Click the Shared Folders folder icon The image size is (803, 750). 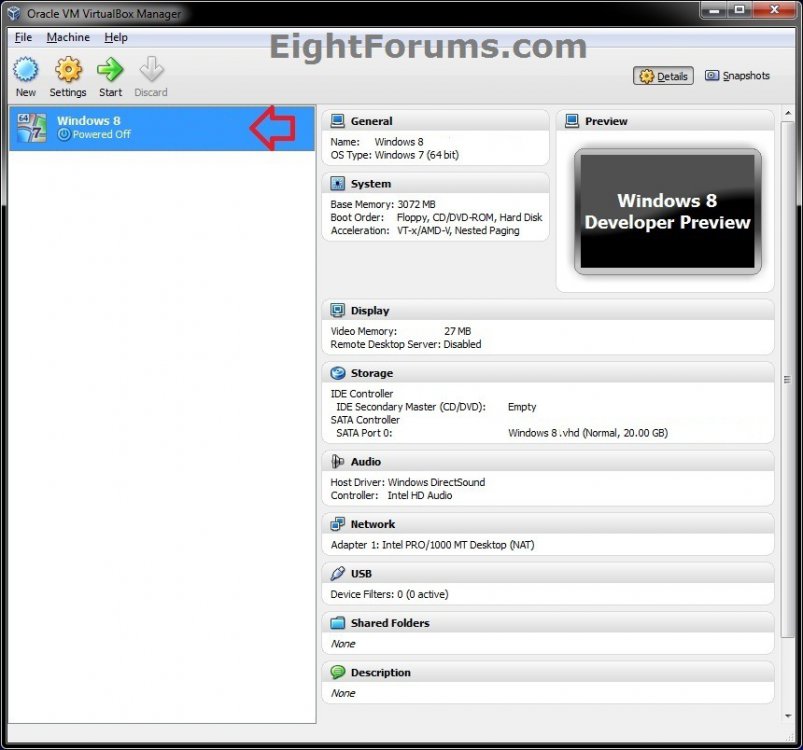pyautogui.click(x=337, y=623)
